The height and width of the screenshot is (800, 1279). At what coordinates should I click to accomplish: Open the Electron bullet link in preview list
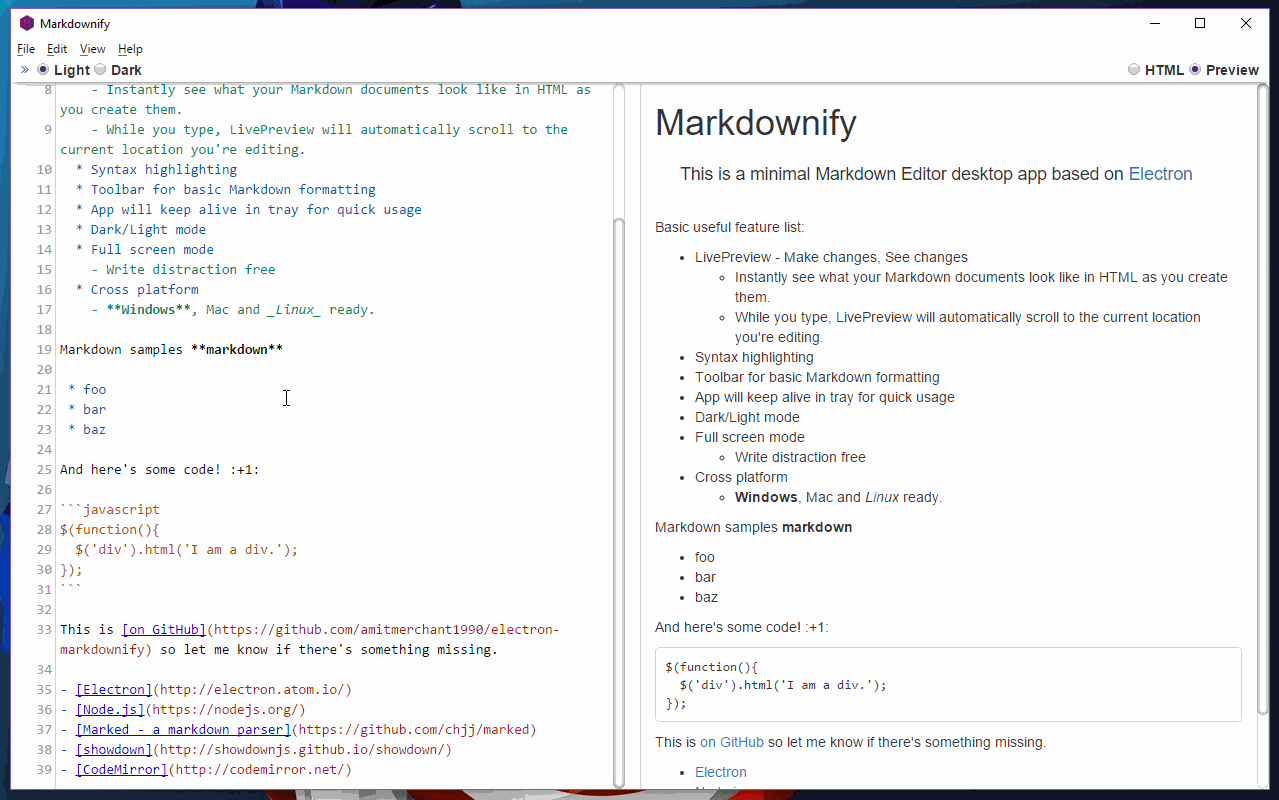[721, 772]
